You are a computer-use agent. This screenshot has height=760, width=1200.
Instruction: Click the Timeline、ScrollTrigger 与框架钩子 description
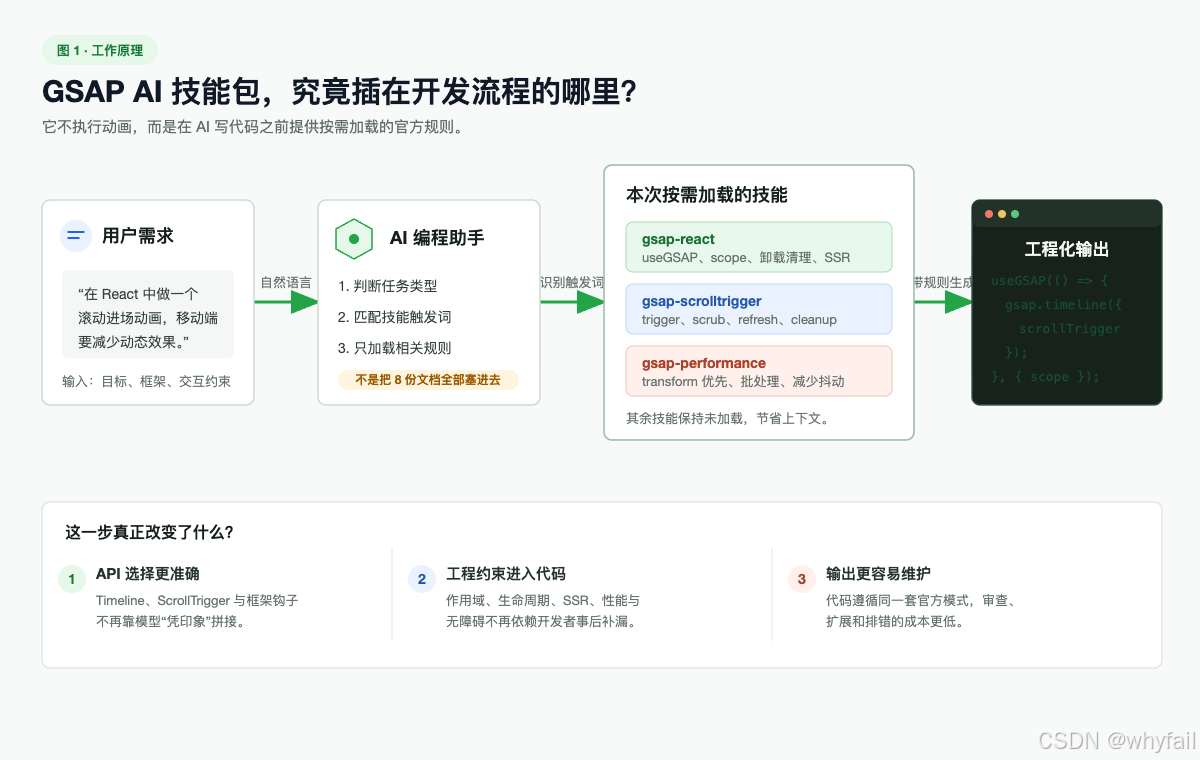point(197,601)
